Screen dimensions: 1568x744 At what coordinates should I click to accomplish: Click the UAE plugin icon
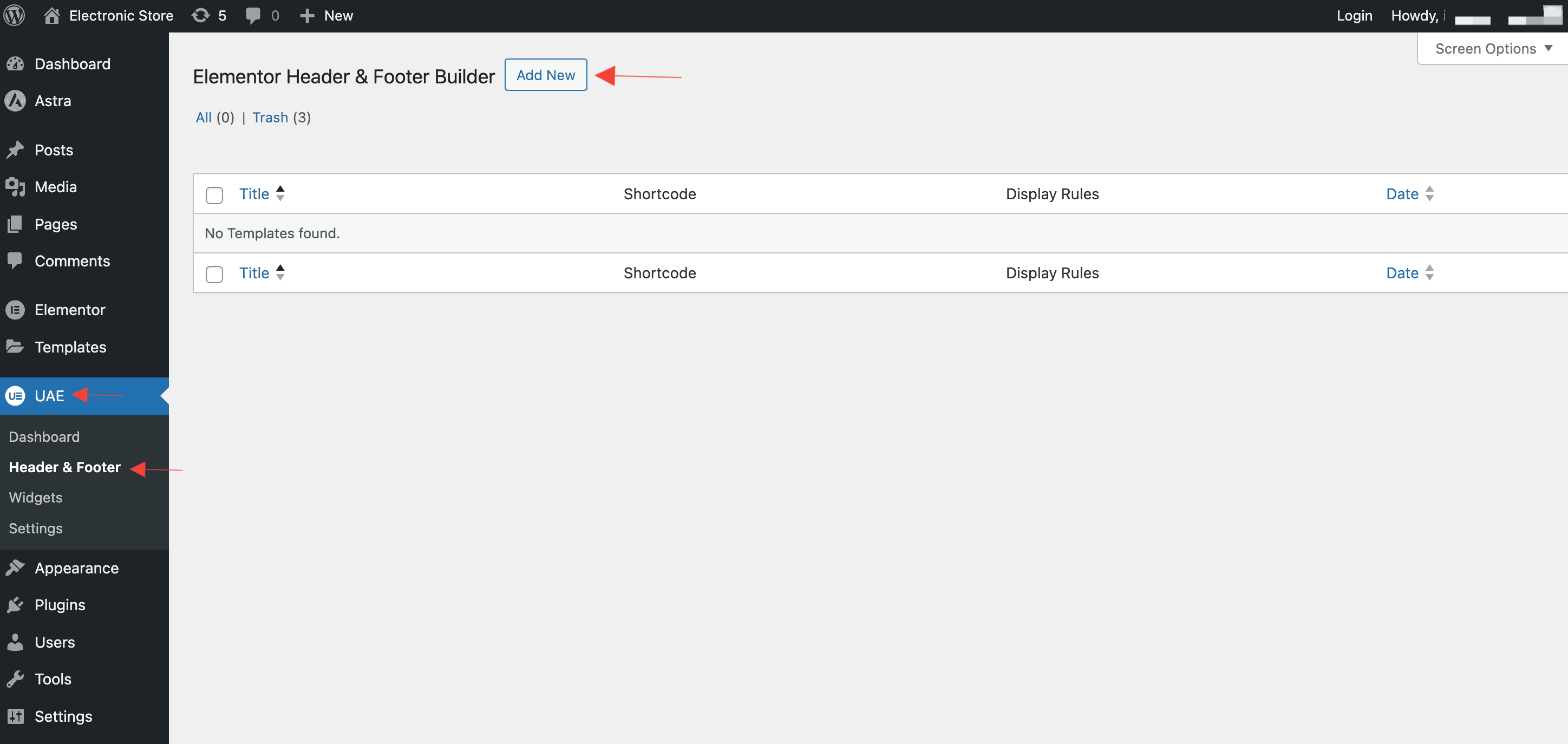coord(15,396)
